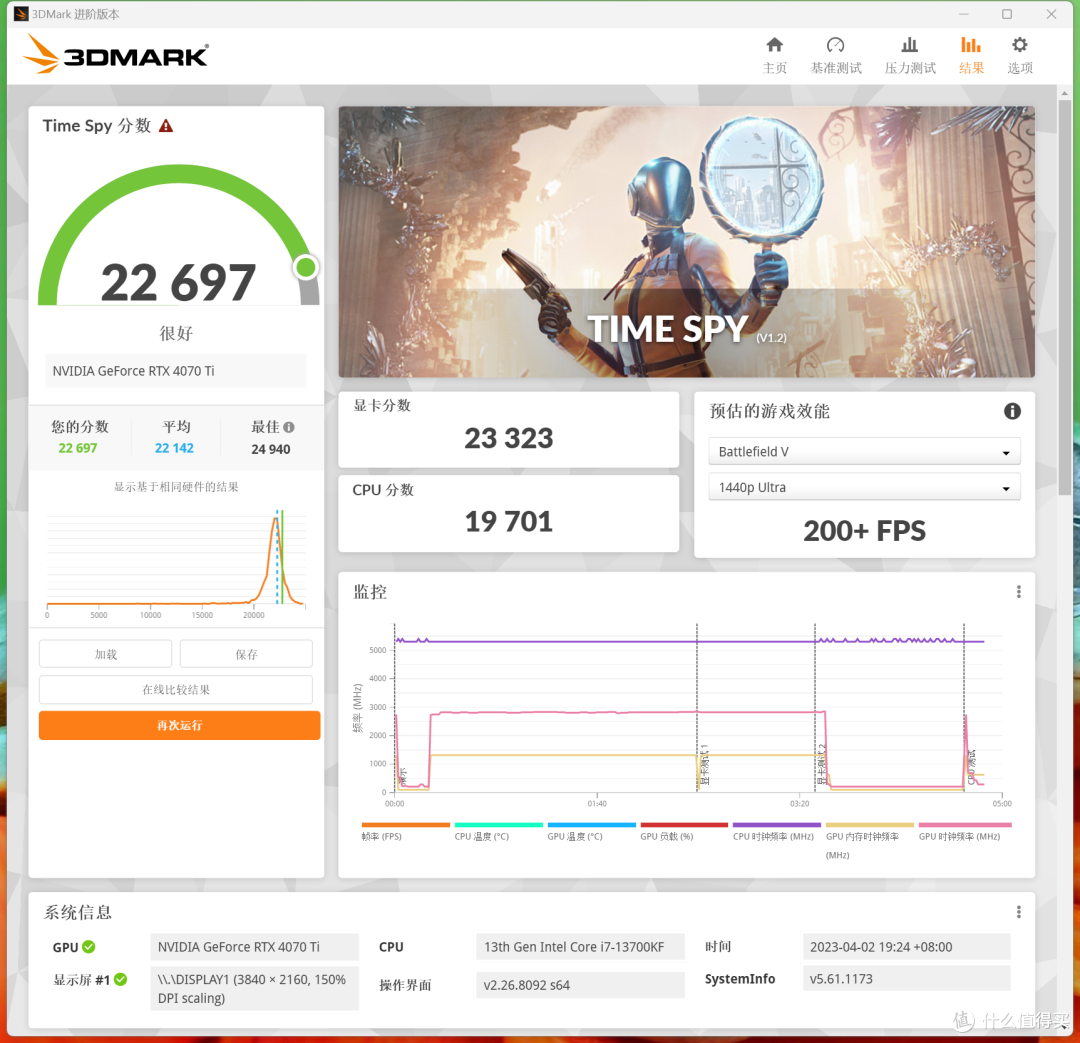Switch to the 结果 results tab
Viewport: 1080px width, 1043px height.
pos(970,55)
